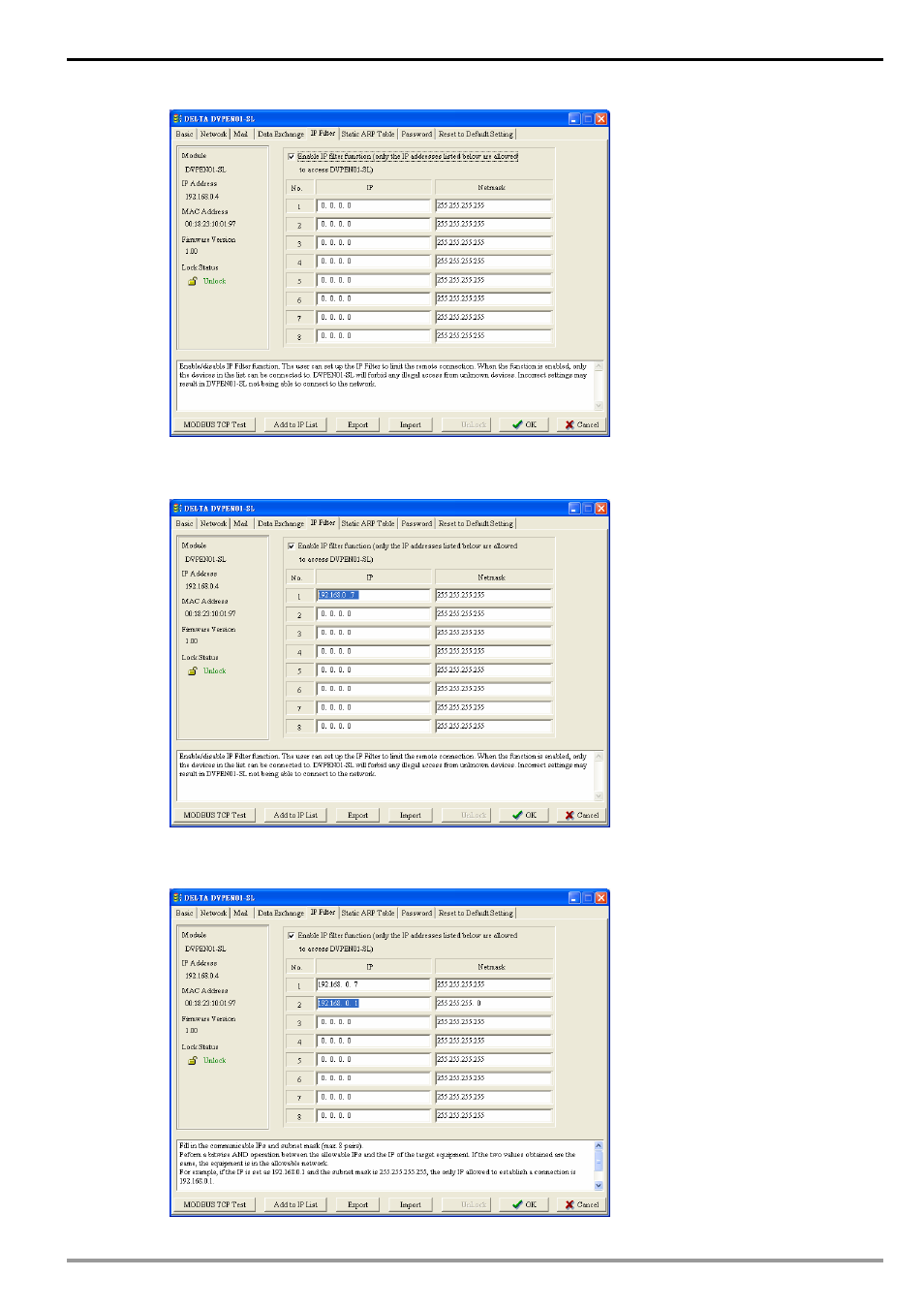
Task: Toggle Enable IP filter checkbox in the middle dialog
Action: 291,545
